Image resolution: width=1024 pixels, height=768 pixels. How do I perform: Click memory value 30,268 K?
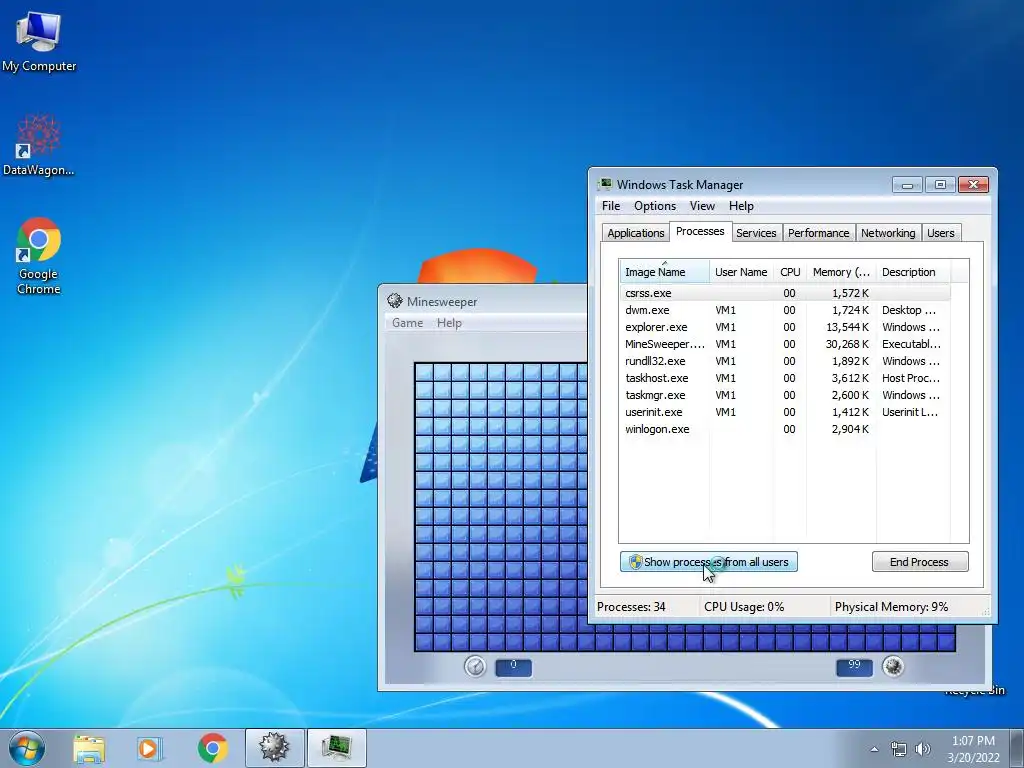pyautogui.click(x=847, y=344)
